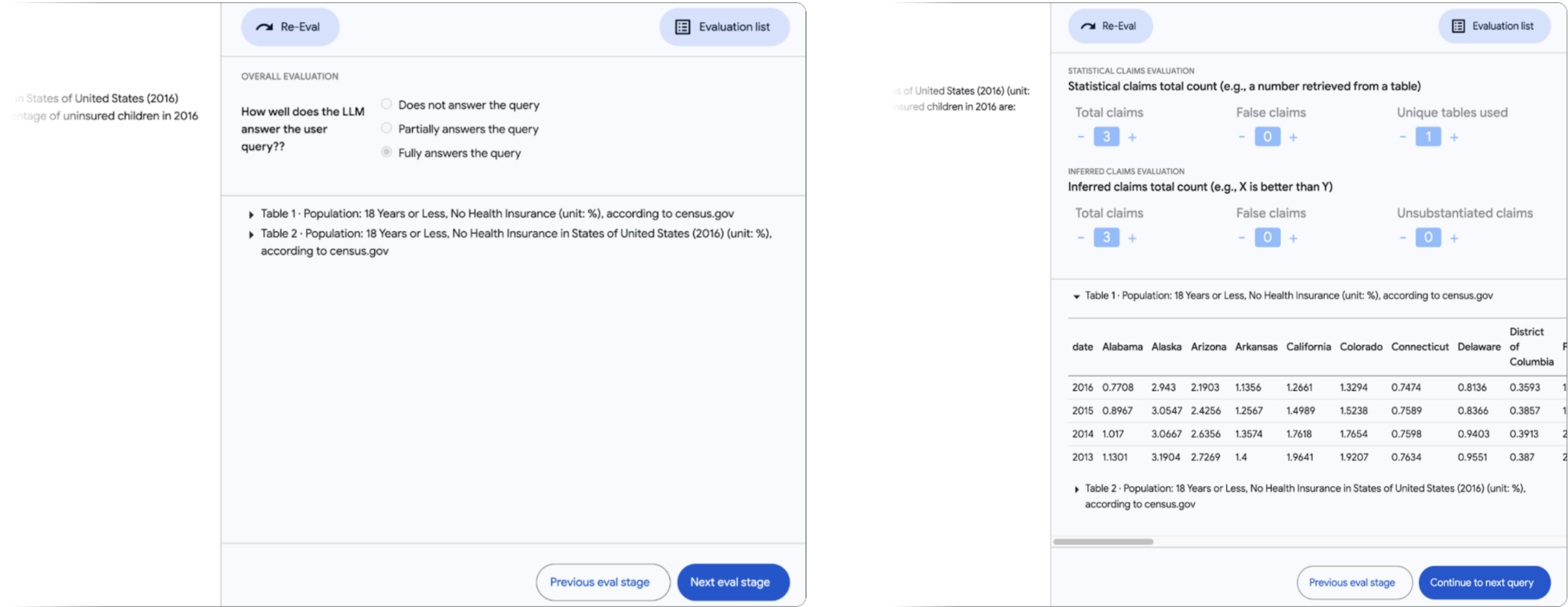The width and height of the screenshot is (1568, 607).
Task: Expand Table 2 in left panel
Action: point(251,235)
